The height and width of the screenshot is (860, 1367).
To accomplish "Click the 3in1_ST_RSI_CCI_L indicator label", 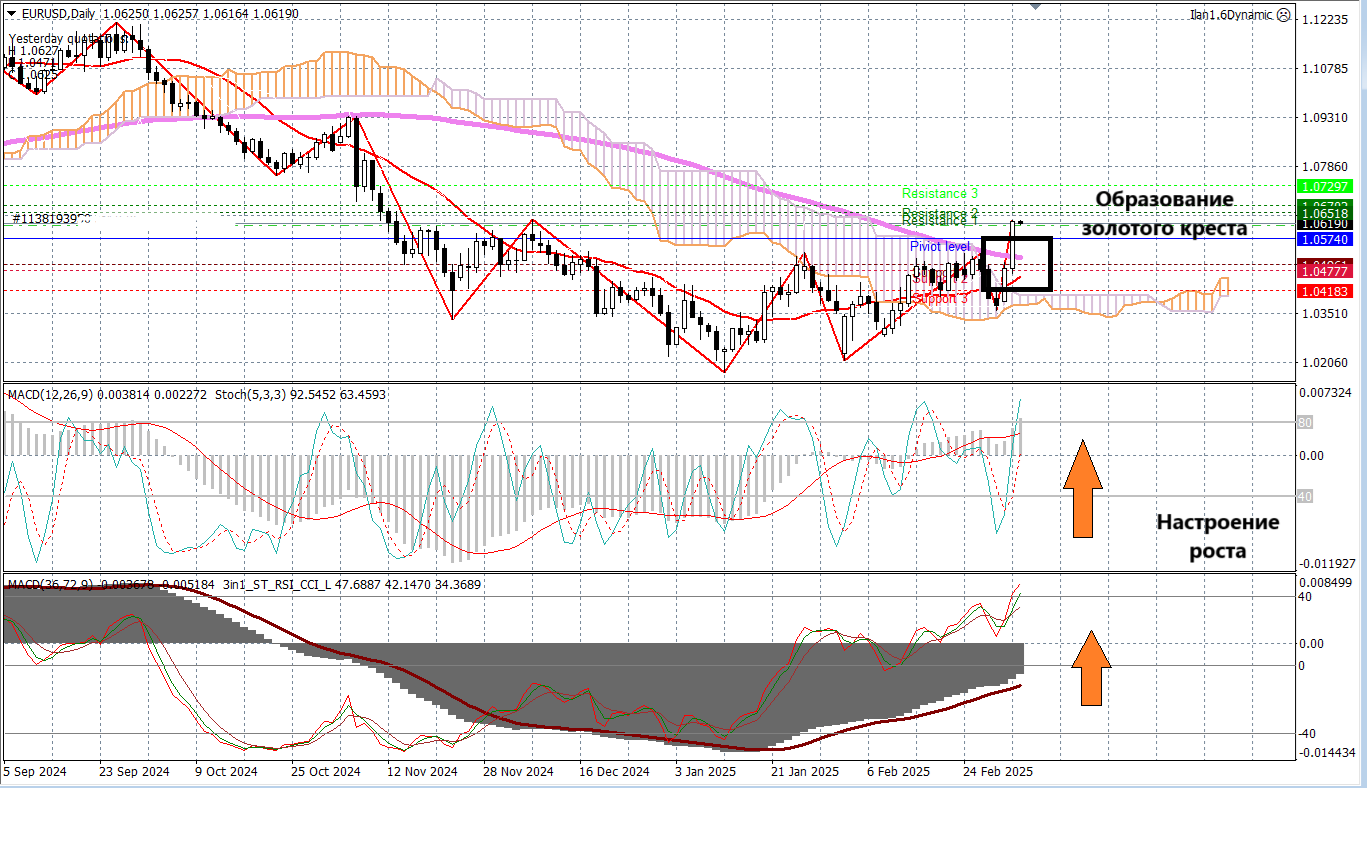I will tap(276, 584).
